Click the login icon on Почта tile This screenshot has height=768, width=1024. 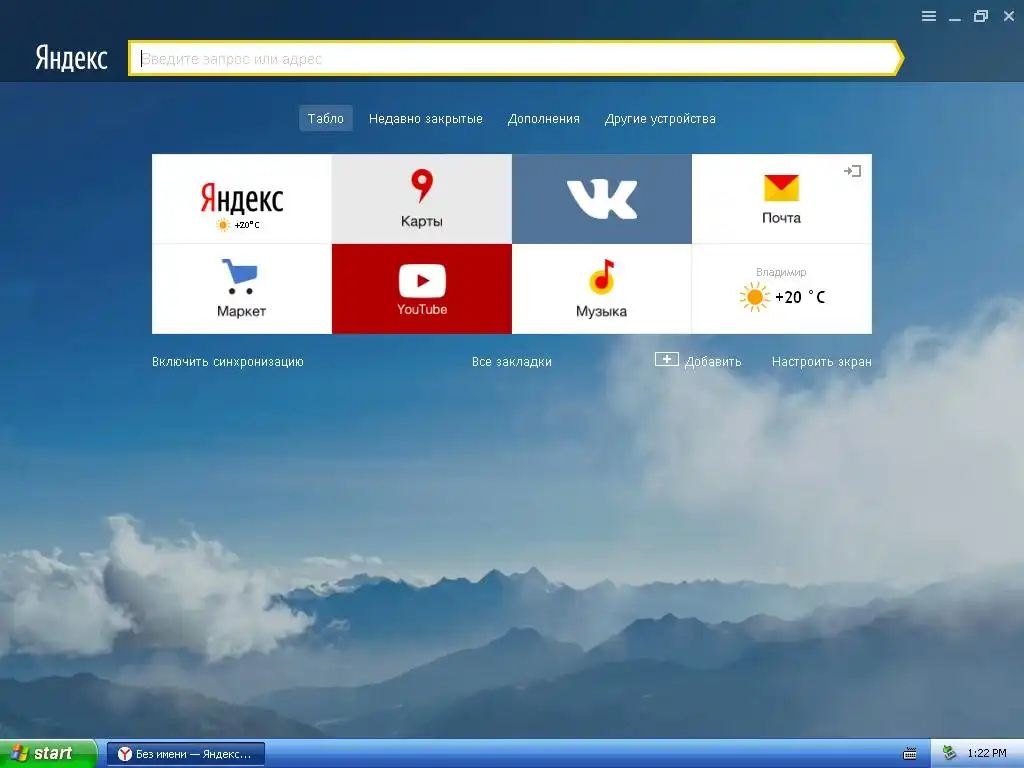[x=852, y=171]
